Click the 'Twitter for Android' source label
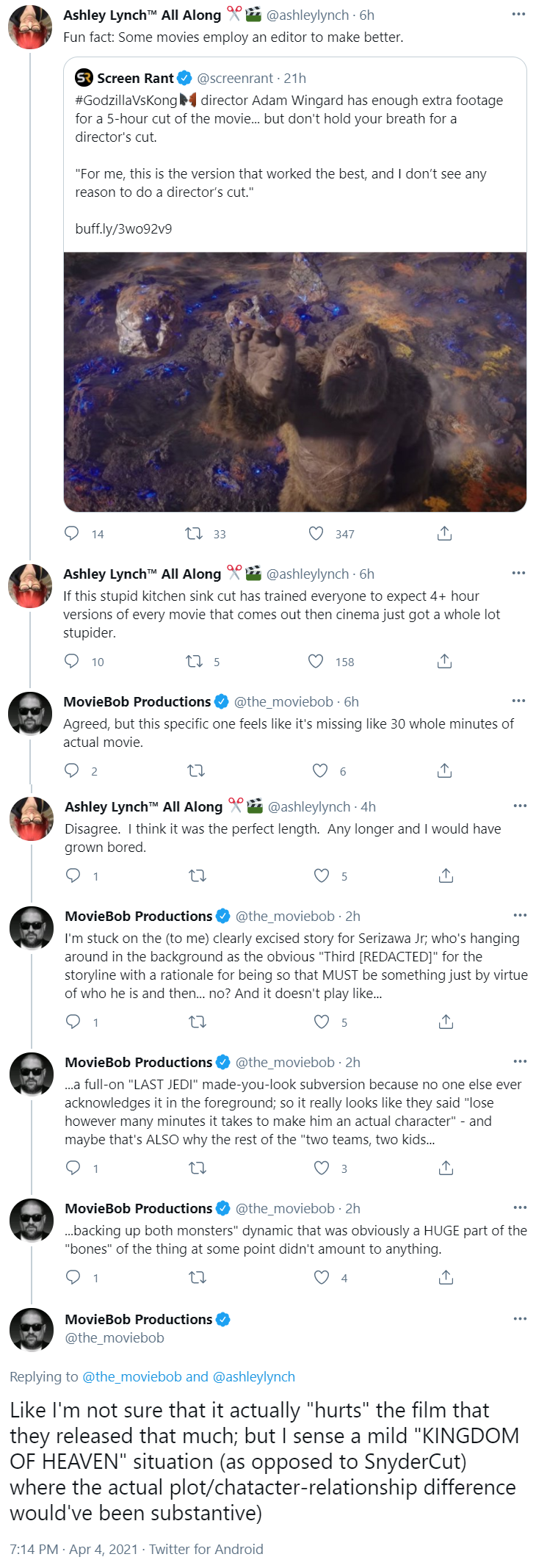The image size is (536, 1568). pos(206,1549)
